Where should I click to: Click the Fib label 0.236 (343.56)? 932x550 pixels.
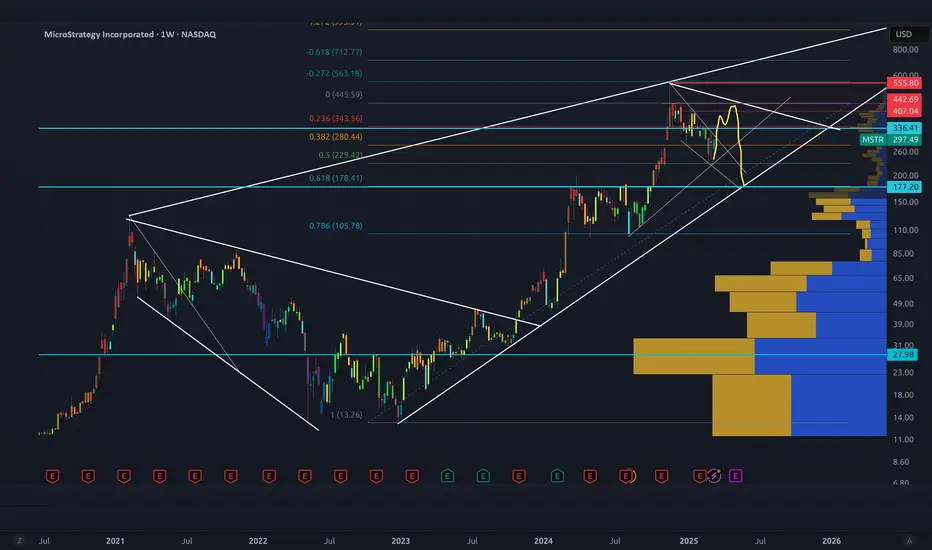[335, 118]
